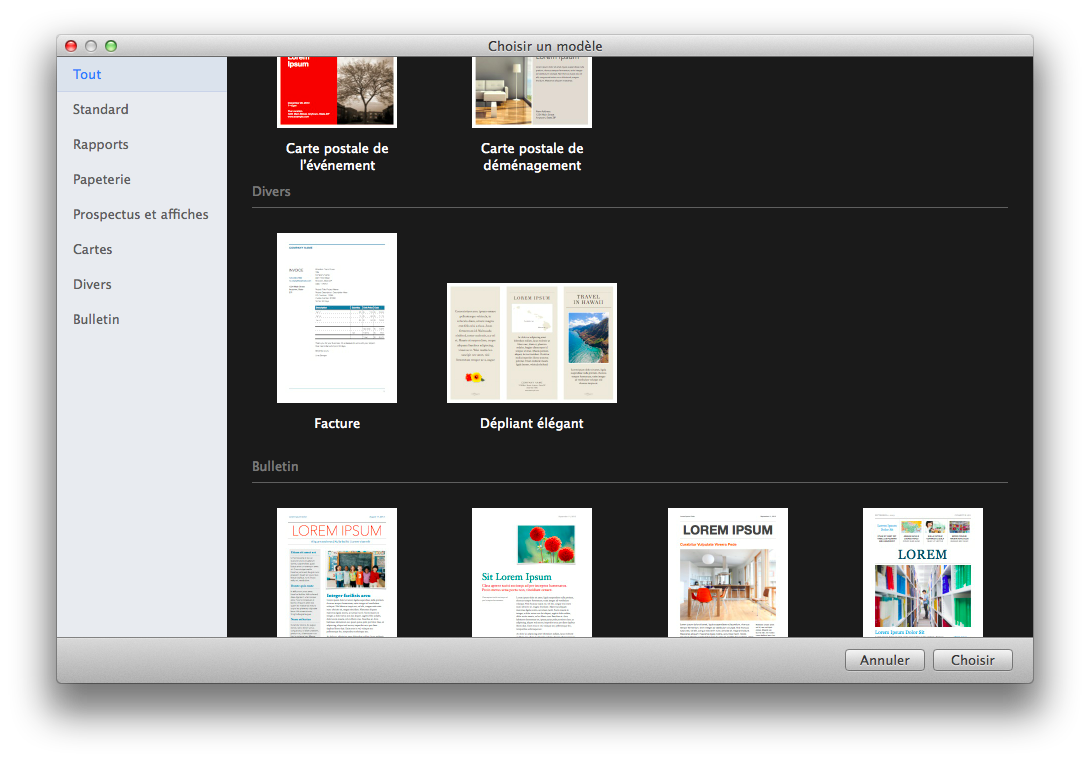
Task: Go to the Cartes category
Action: 92,250
